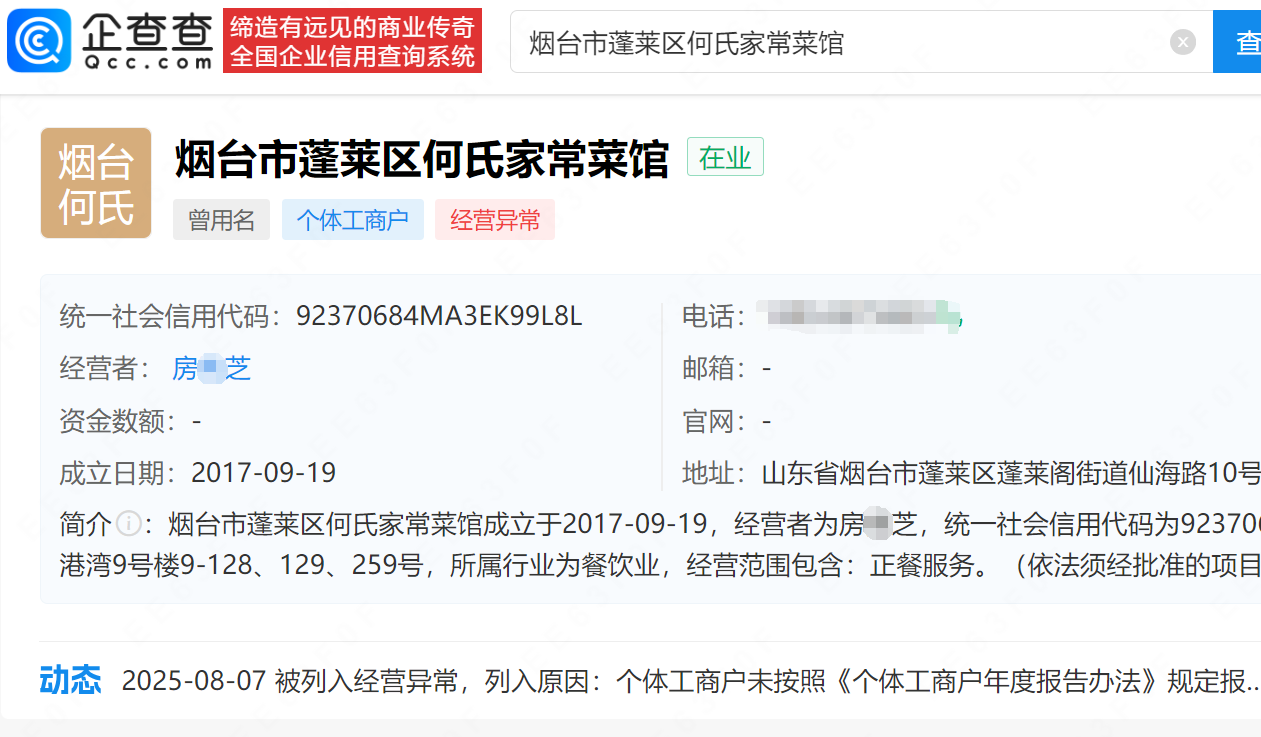Open operator link 房*芝 next to 经营者
The height and width of the screenshot is (737, 1261).
pyautogui.click(x=211, y=369)
